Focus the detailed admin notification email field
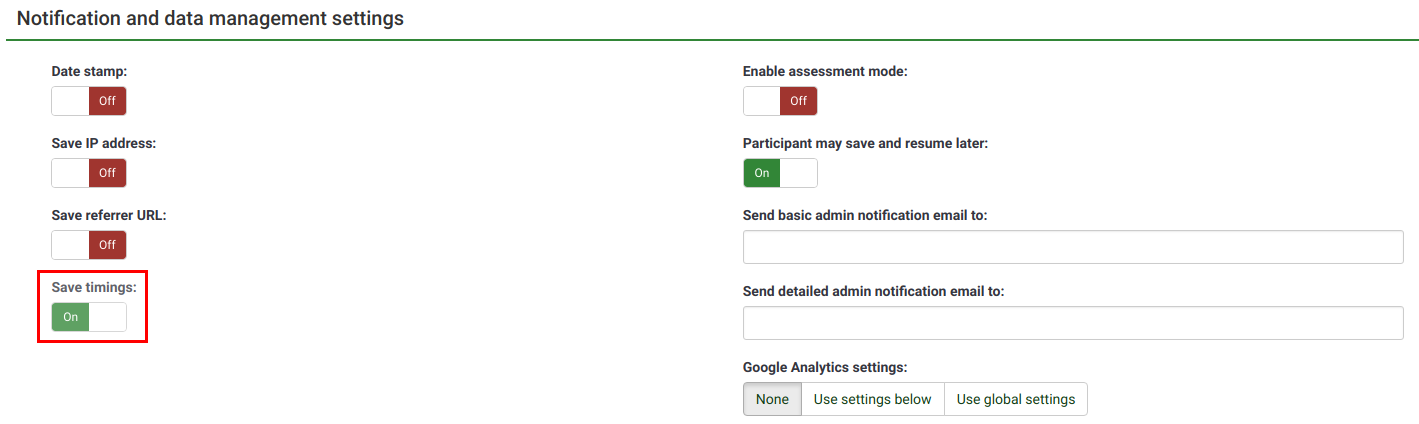This screenshot has width=1419, height=424. [x=1073, y=323]
